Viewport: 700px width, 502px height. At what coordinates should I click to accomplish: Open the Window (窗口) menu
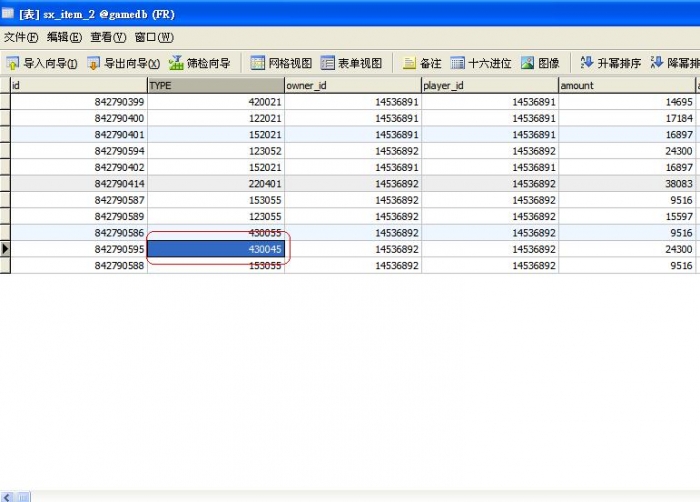tap(154, 37)
